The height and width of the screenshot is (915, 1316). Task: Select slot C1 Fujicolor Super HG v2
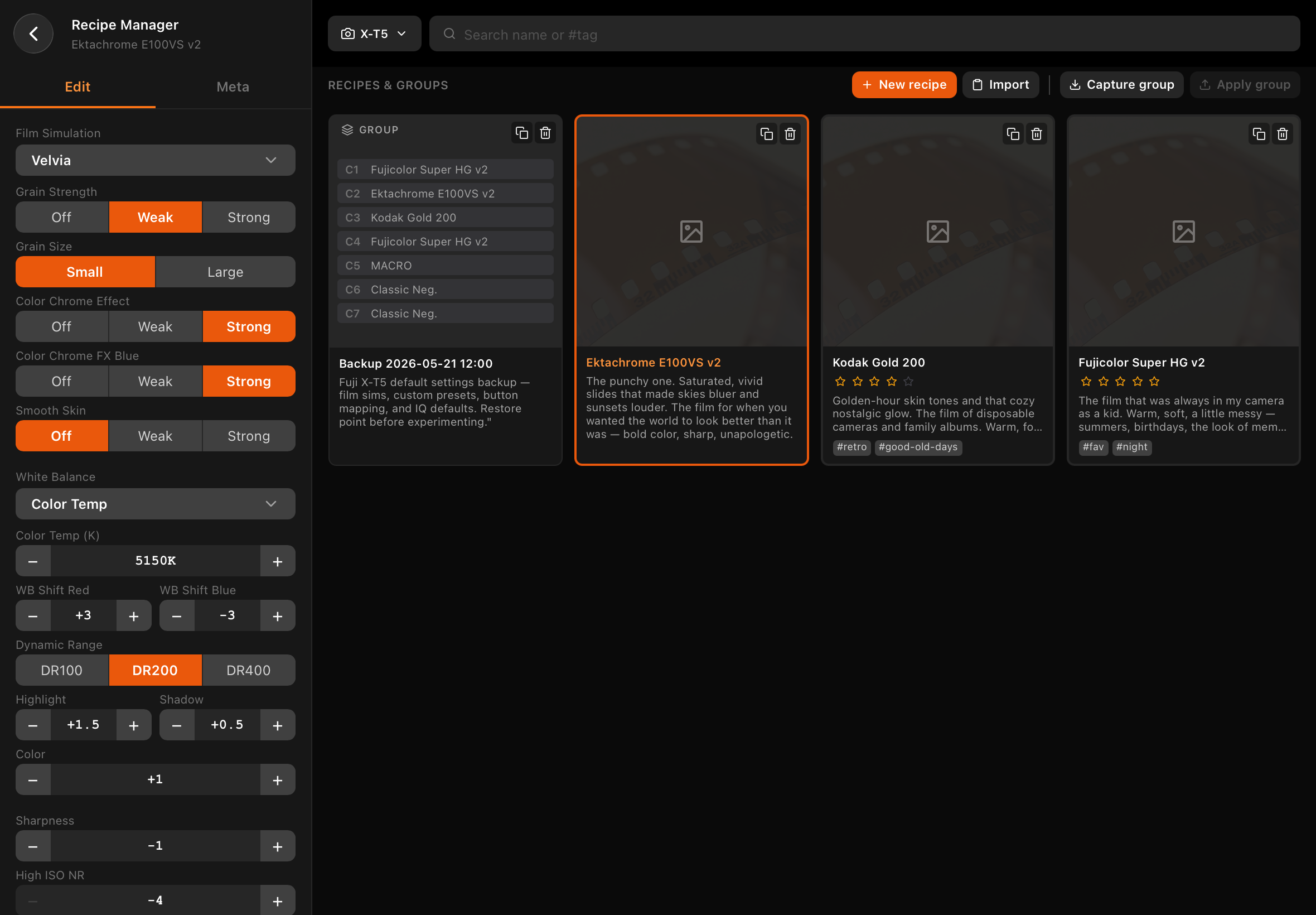point(445,170)
